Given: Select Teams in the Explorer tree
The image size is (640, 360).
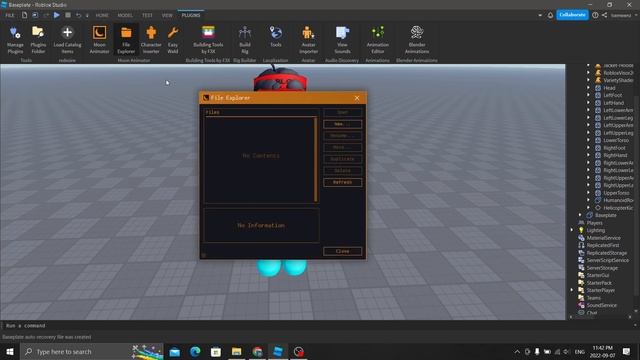Looking at the screenshot, I should 593,298.
